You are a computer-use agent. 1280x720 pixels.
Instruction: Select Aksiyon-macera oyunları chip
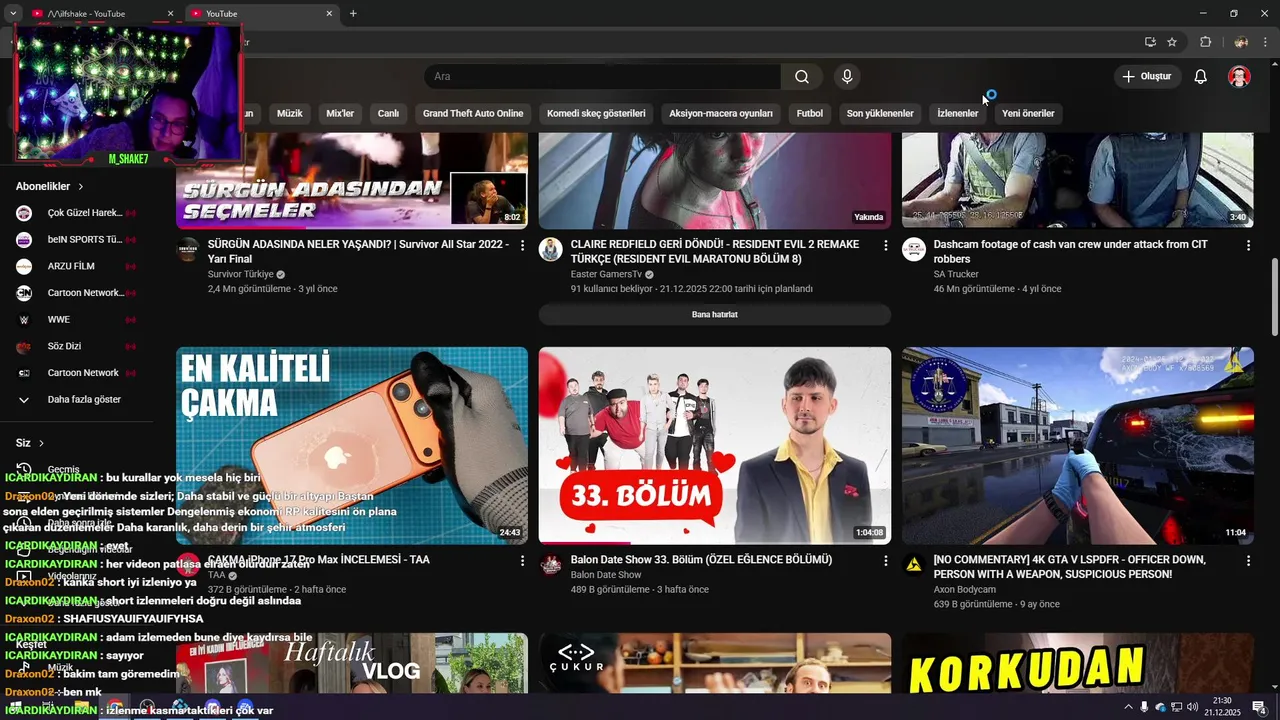pos(721,114)
